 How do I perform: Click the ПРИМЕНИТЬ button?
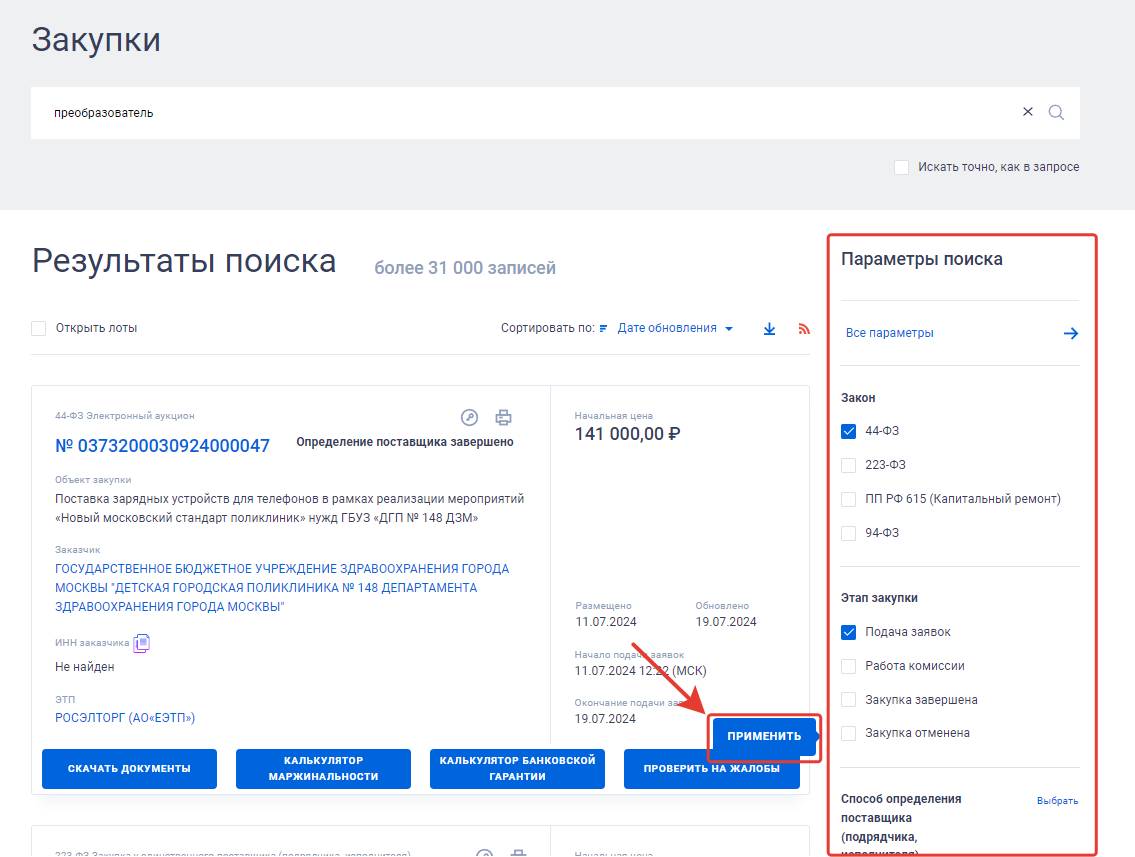click(x=764, y=735)
